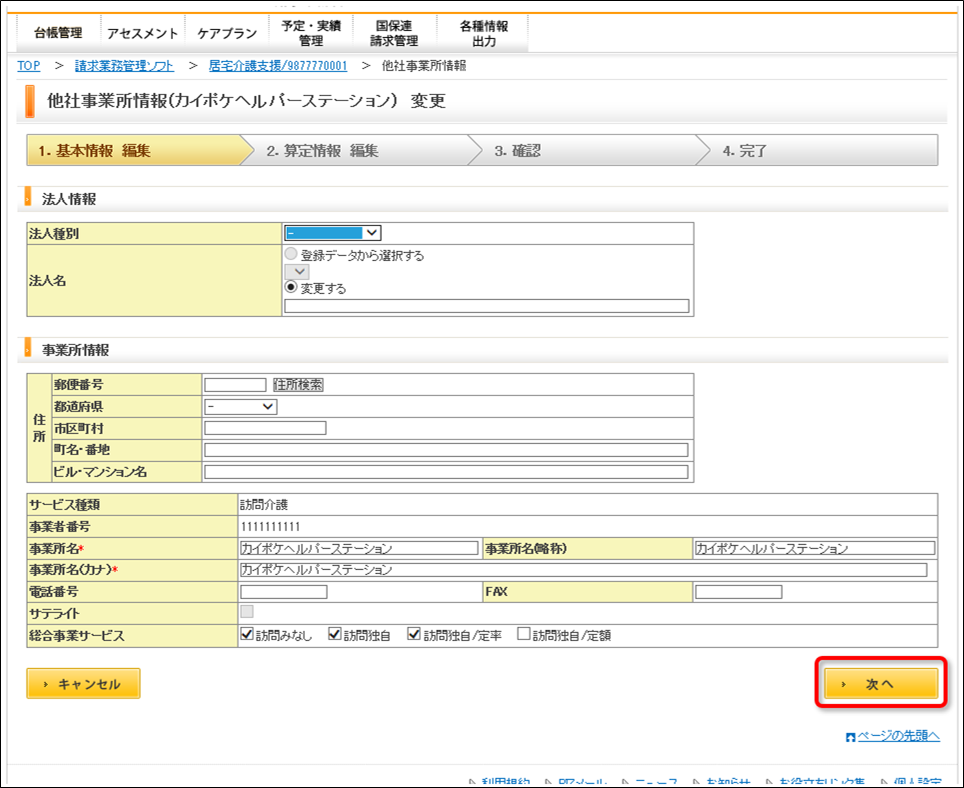964x788 pixels.
Task: Click step 4. 完了
Action: pos(818,151)
